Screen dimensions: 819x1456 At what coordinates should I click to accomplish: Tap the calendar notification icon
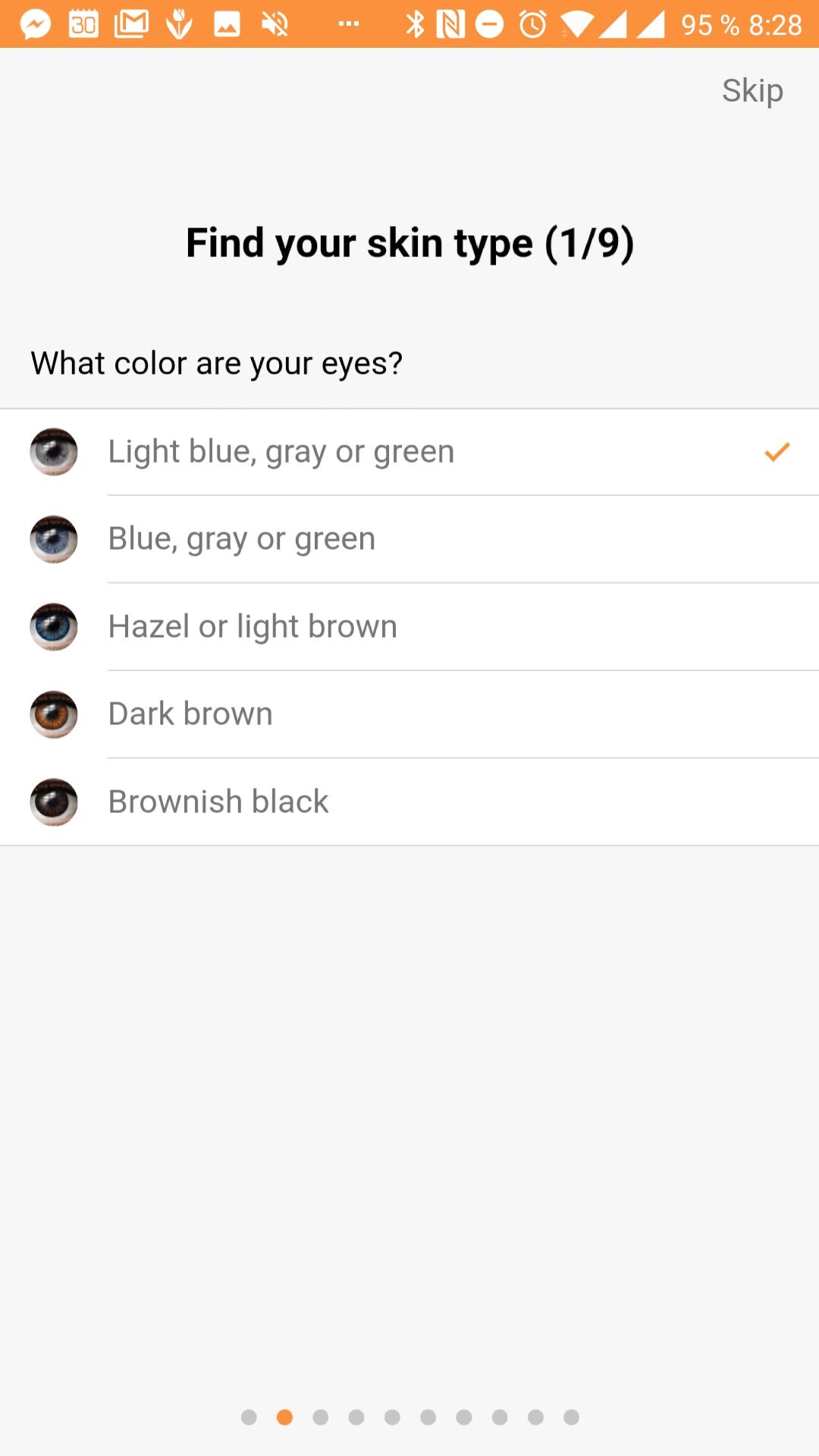click(83, 24)
